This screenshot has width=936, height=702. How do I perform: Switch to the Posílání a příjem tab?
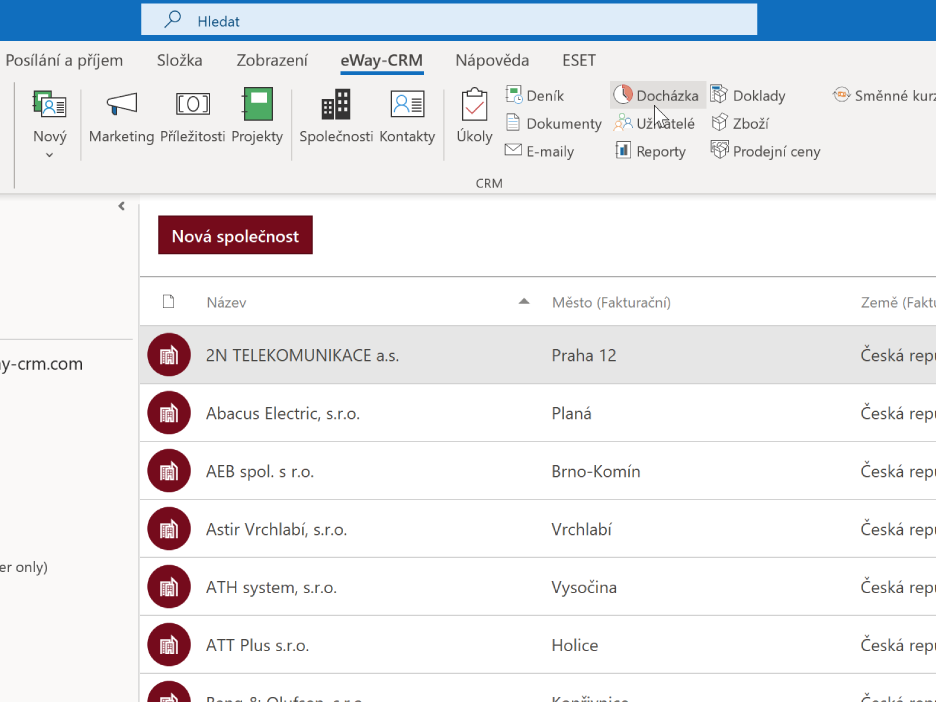[x=64, y=60]
